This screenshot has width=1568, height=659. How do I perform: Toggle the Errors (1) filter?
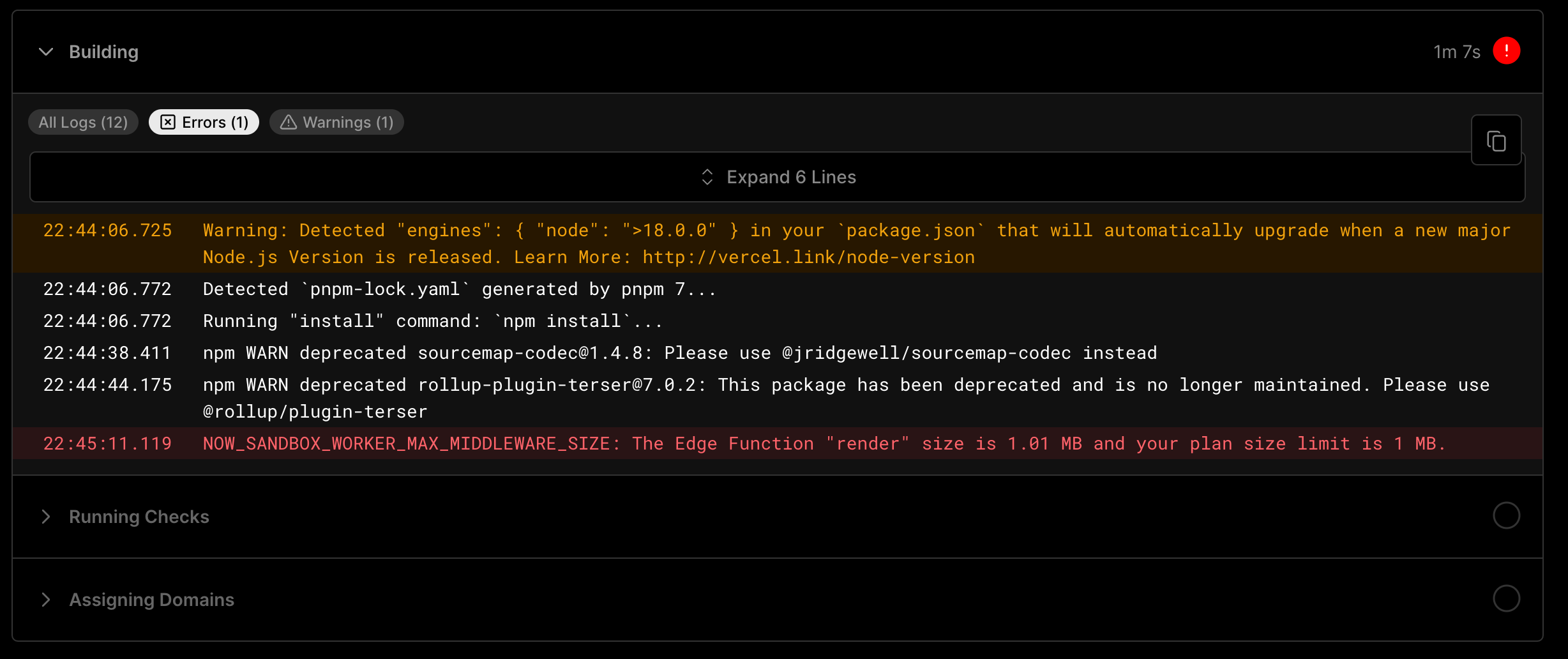click(x=203, y=121)
